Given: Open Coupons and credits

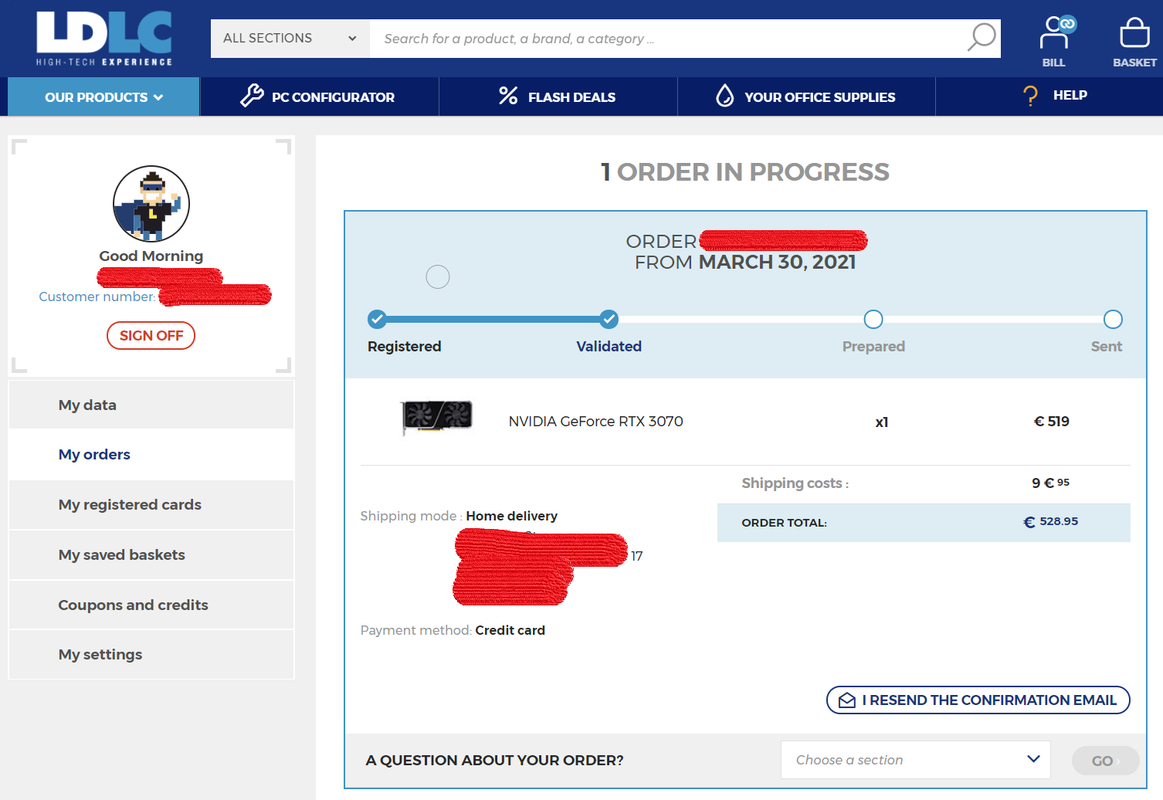Looking at the screenshot, I should 151,605.
